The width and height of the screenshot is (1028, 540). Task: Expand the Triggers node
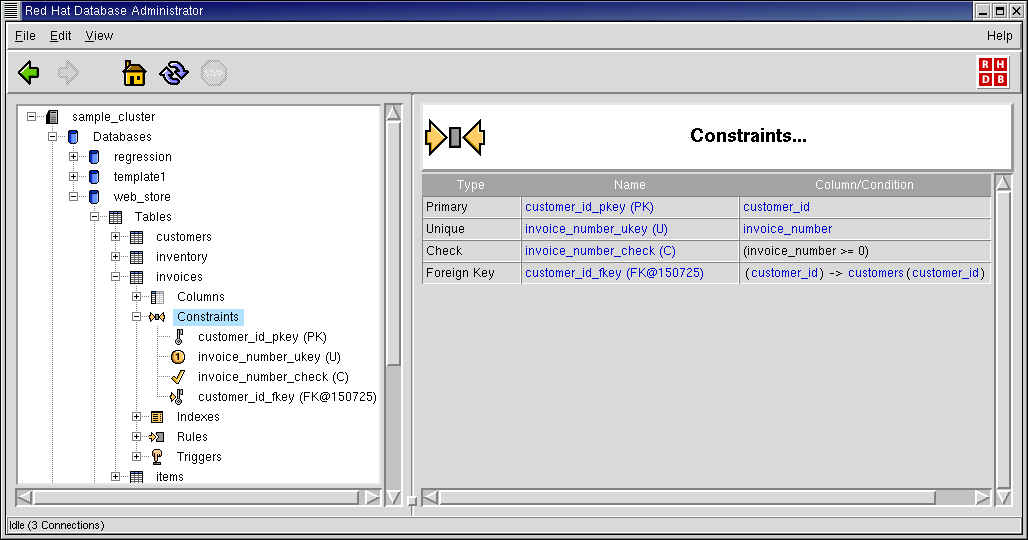tap(136, 457)
